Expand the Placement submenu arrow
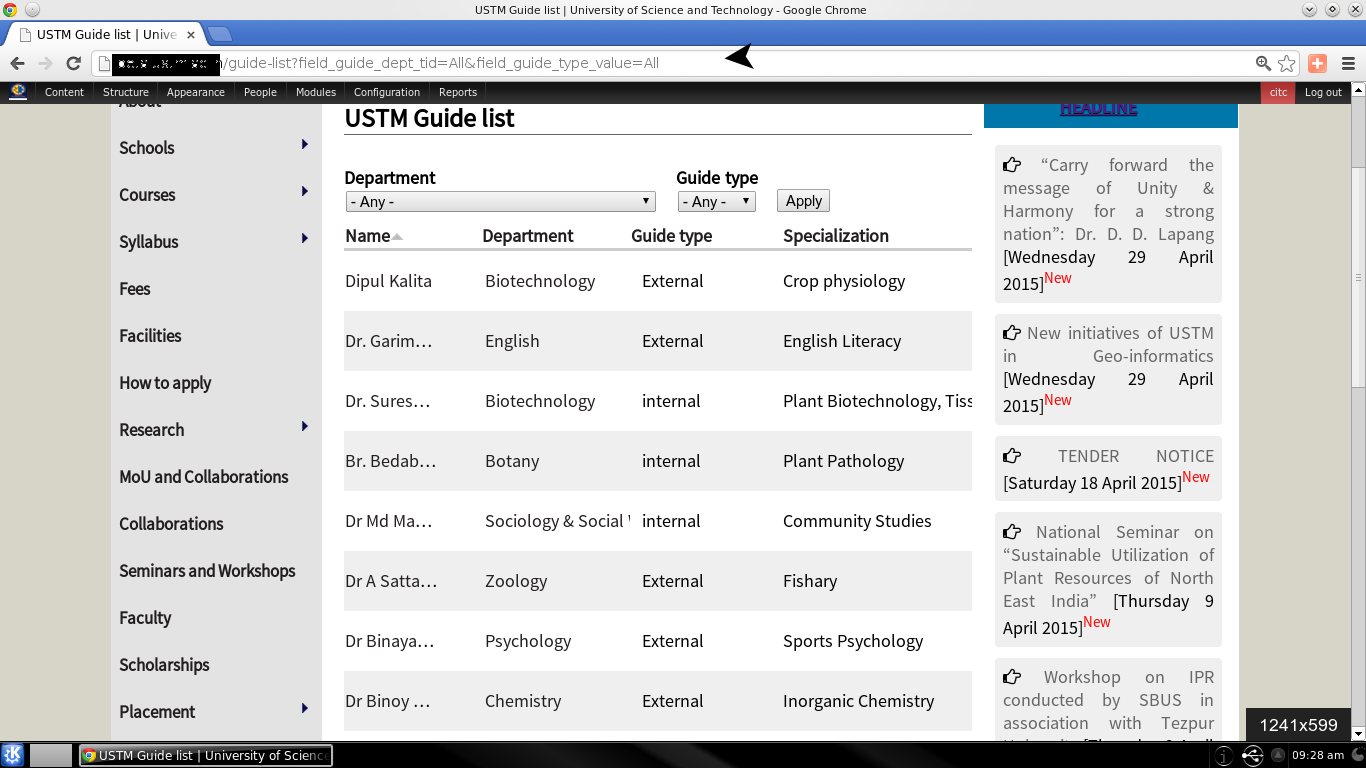Viewport: 1366px width, 768px height. tap(305, 709)
